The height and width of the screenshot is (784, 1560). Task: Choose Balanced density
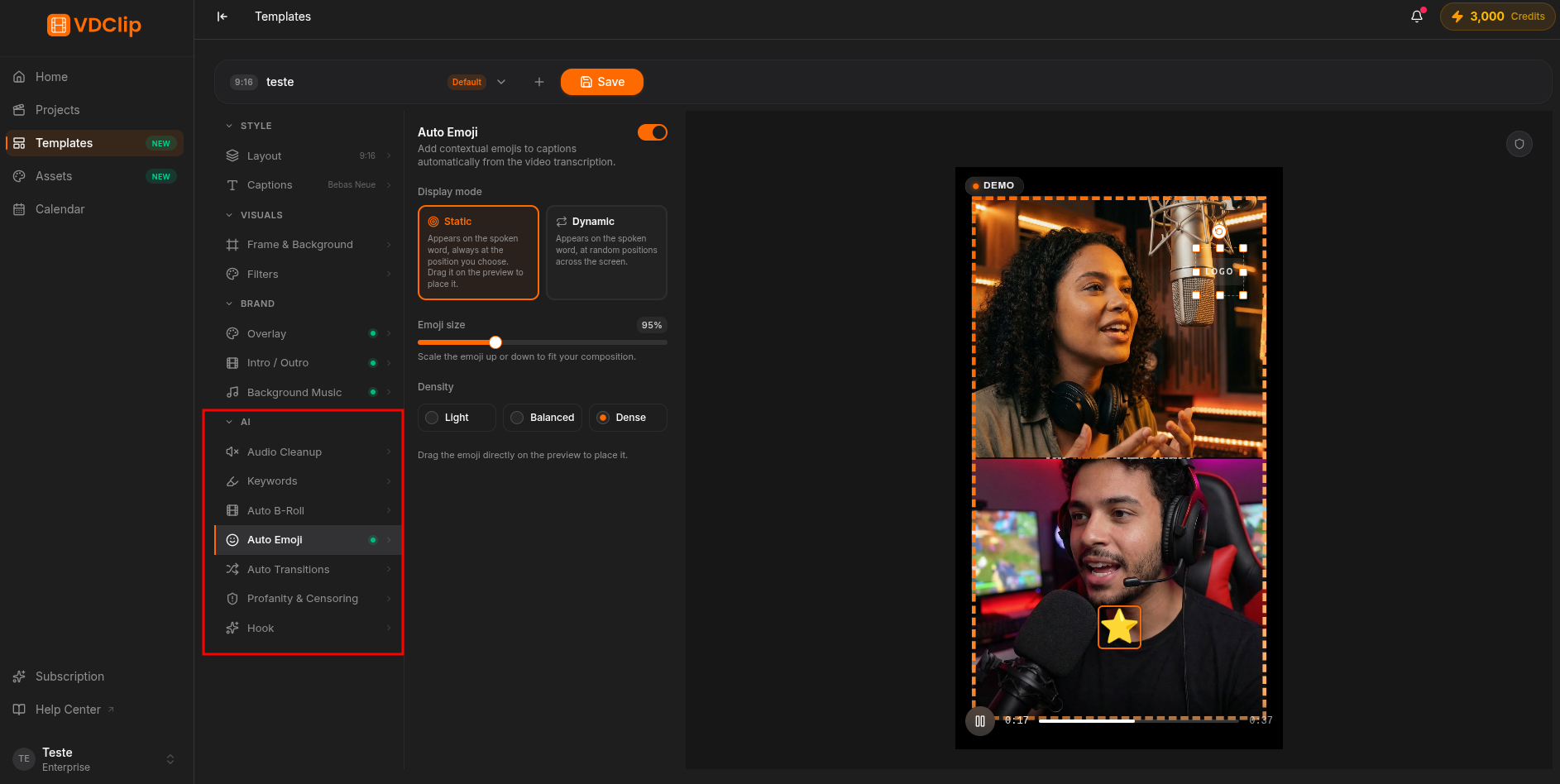pyautogui.click(x=543, y=418)
